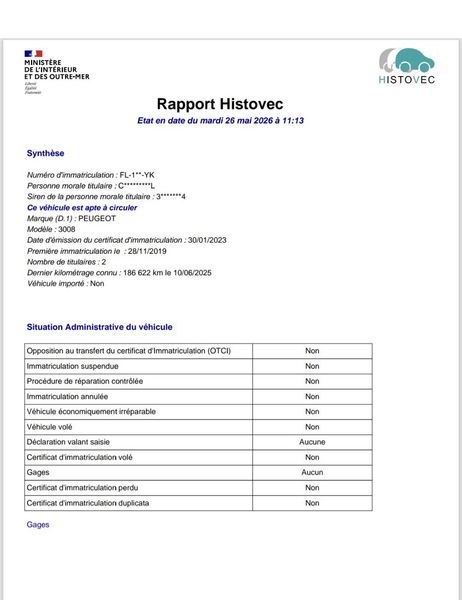This screenshot has width=462, height=600.
Task: Click the PEUGEOT brand value
Action: click(x=97, y=218)
